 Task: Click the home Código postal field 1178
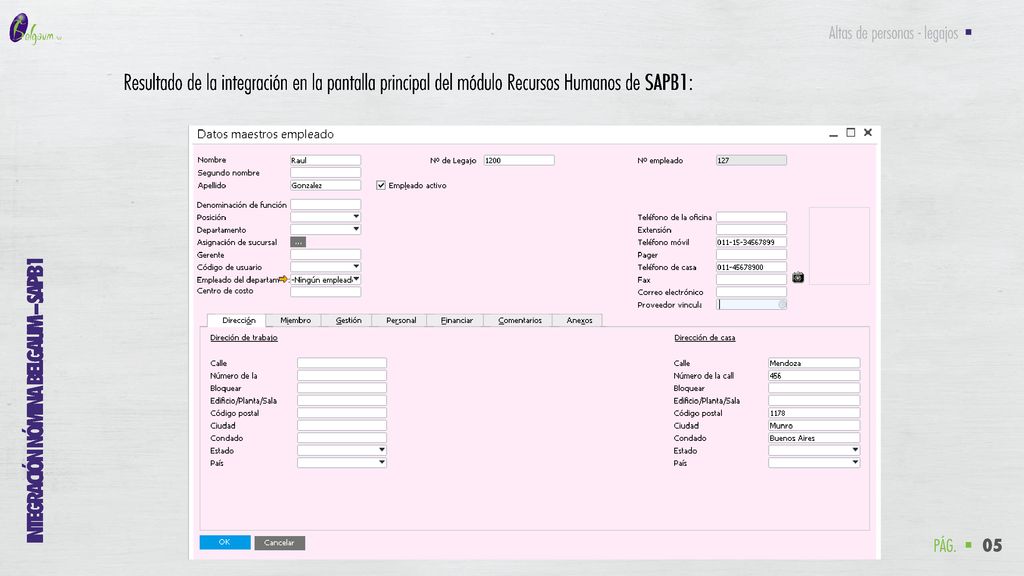click(x=814, y=413)
